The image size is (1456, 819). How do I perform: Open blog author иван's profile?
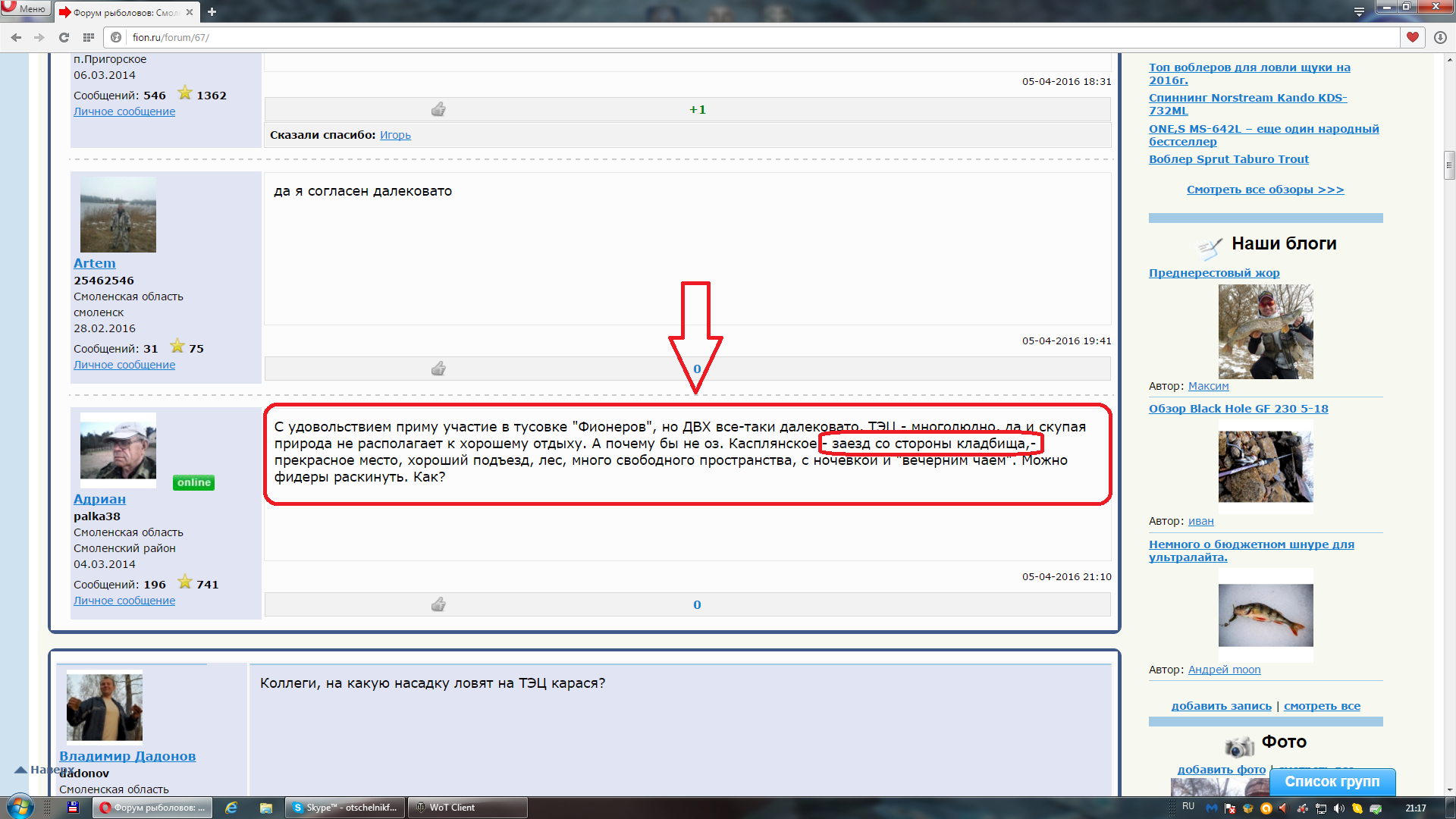click(1200, 521)
